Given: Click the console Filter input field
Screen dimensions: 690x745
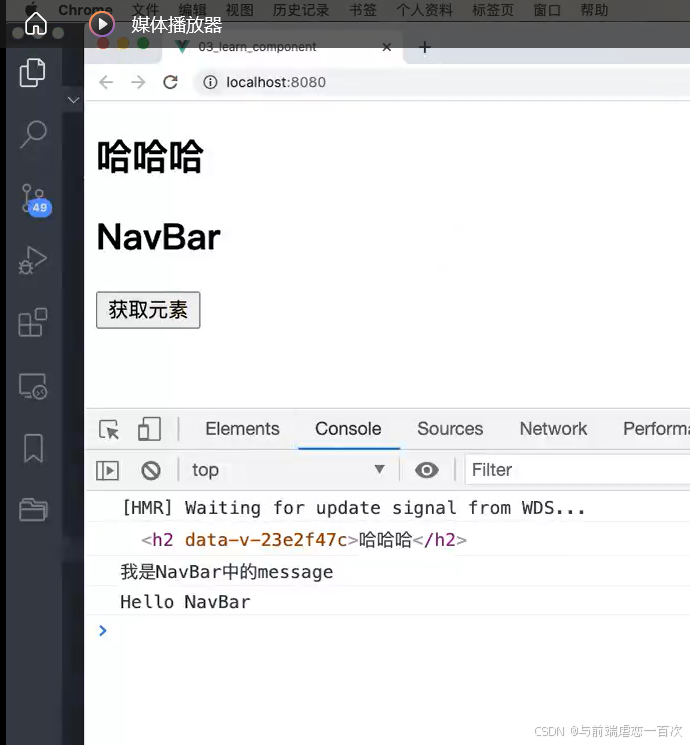Looking at the screenshot, I should (x=577, y=470).
